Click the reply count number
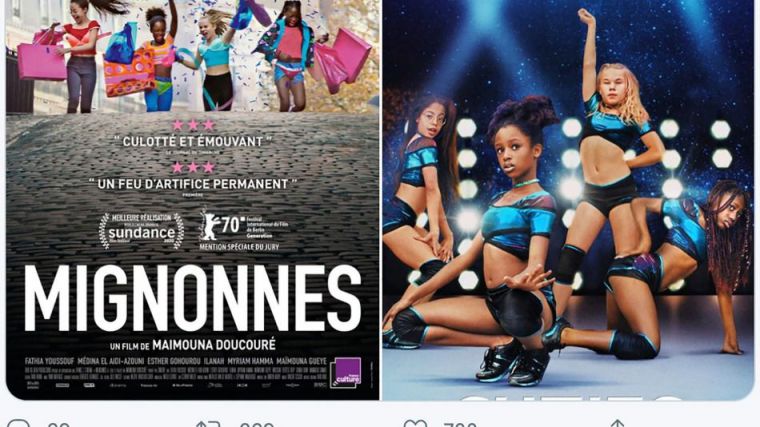 tap(59, 425)
